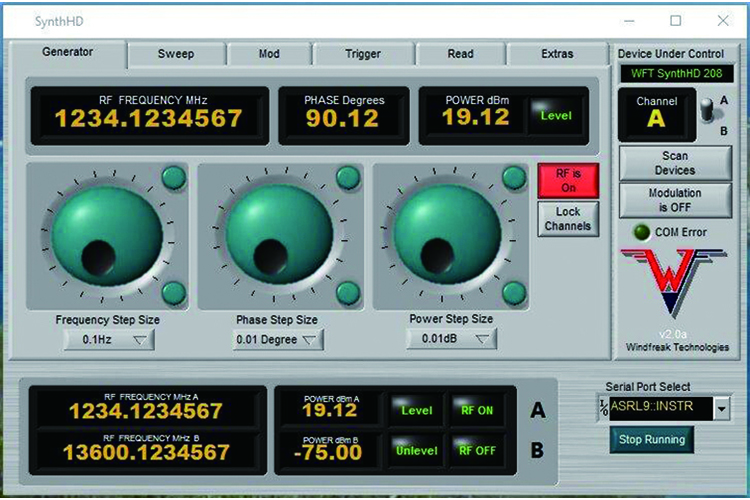Click upper round button of phase knob
The image size is (750, 500).
point(348,178)
